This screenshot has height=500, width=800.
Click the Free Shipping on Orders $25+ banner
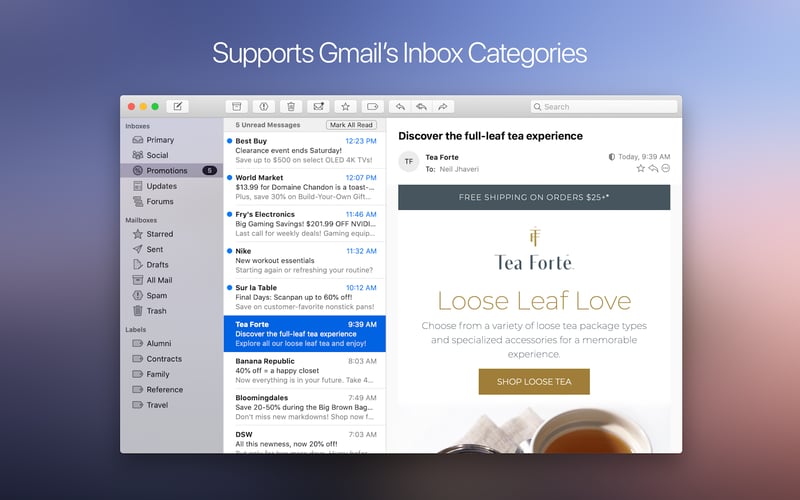534,197
